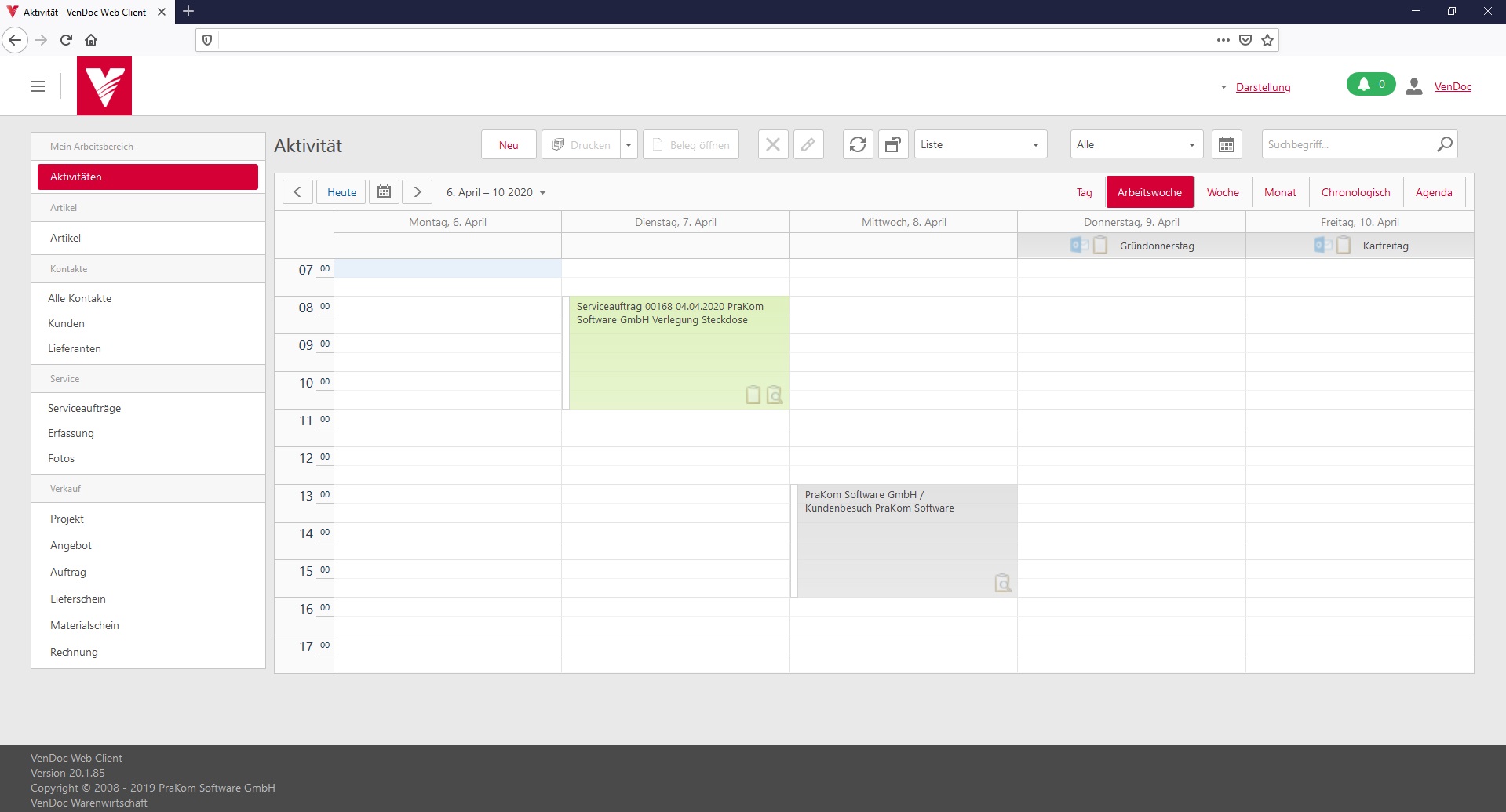Viewport: 1506px width, 812px height.
Task: Open the date range 6. April dropdown
Action: pos(495,193)
